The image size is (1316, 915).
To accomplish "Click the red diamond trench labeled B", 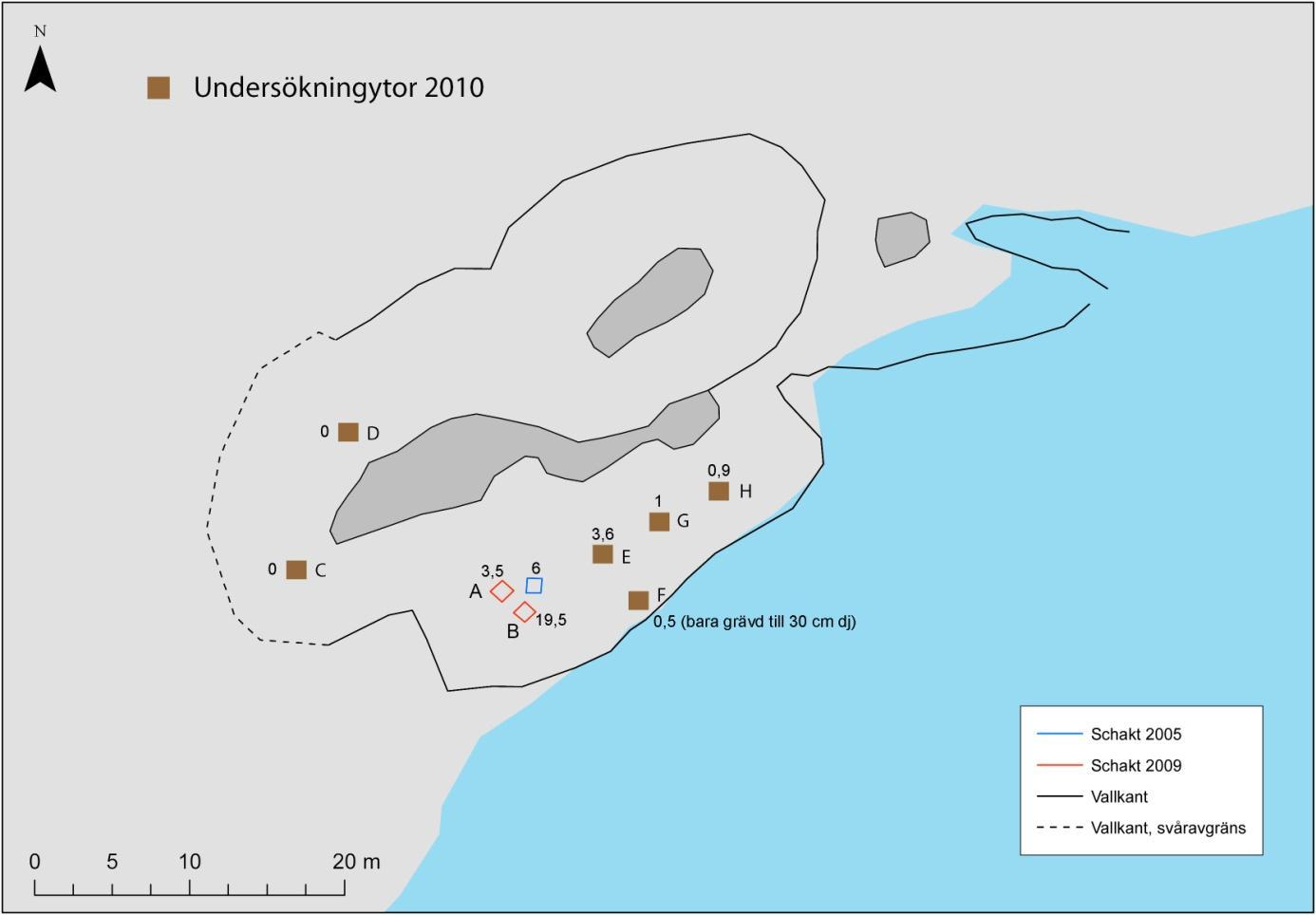I will point(524,612).
